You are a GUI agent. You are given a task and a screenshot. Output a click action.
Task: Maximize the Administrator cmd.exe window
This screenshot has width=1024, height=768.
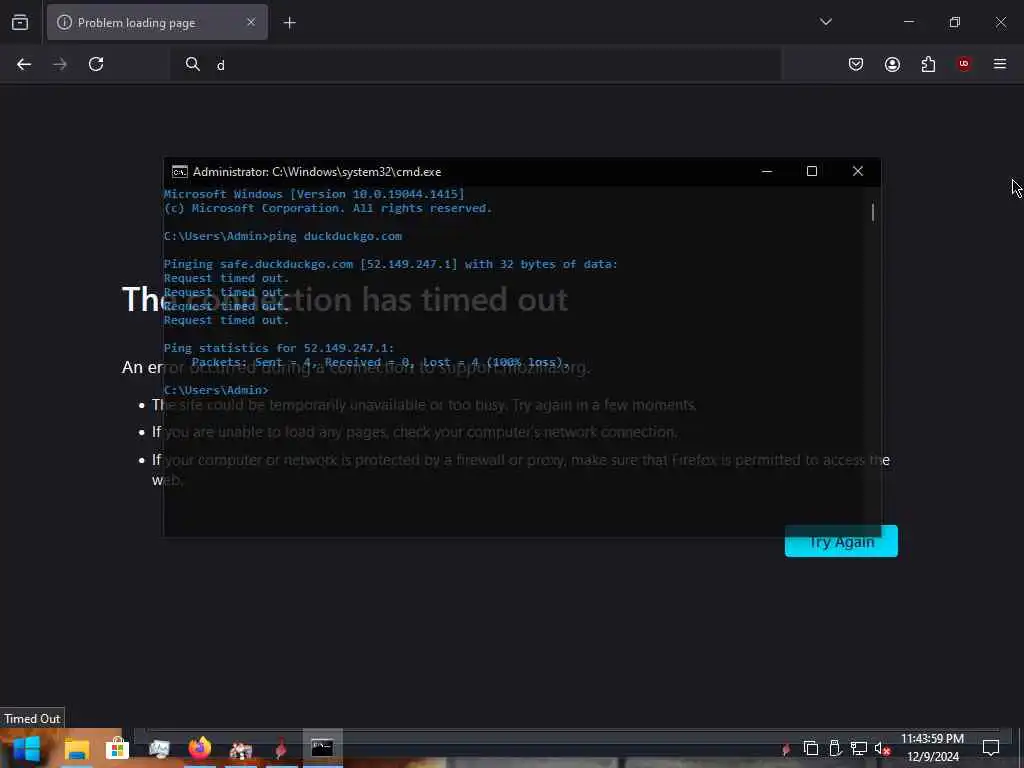(x=812, y=171)
